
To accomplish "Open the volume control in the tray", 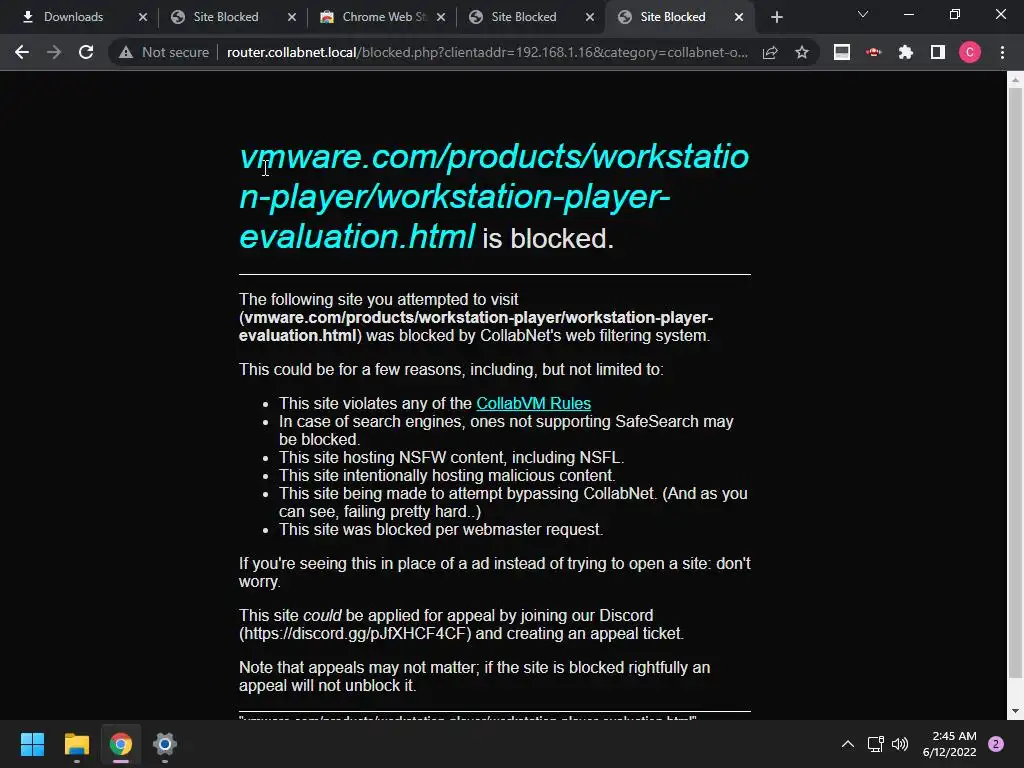I will [x=900, y=744].
